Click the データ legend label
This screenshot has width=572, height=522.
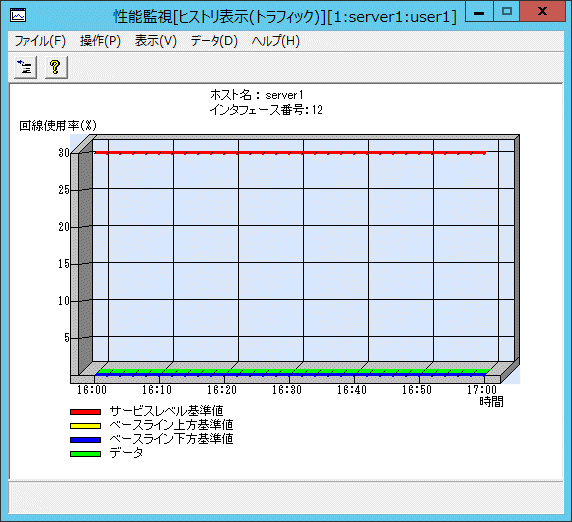point(126,453)
